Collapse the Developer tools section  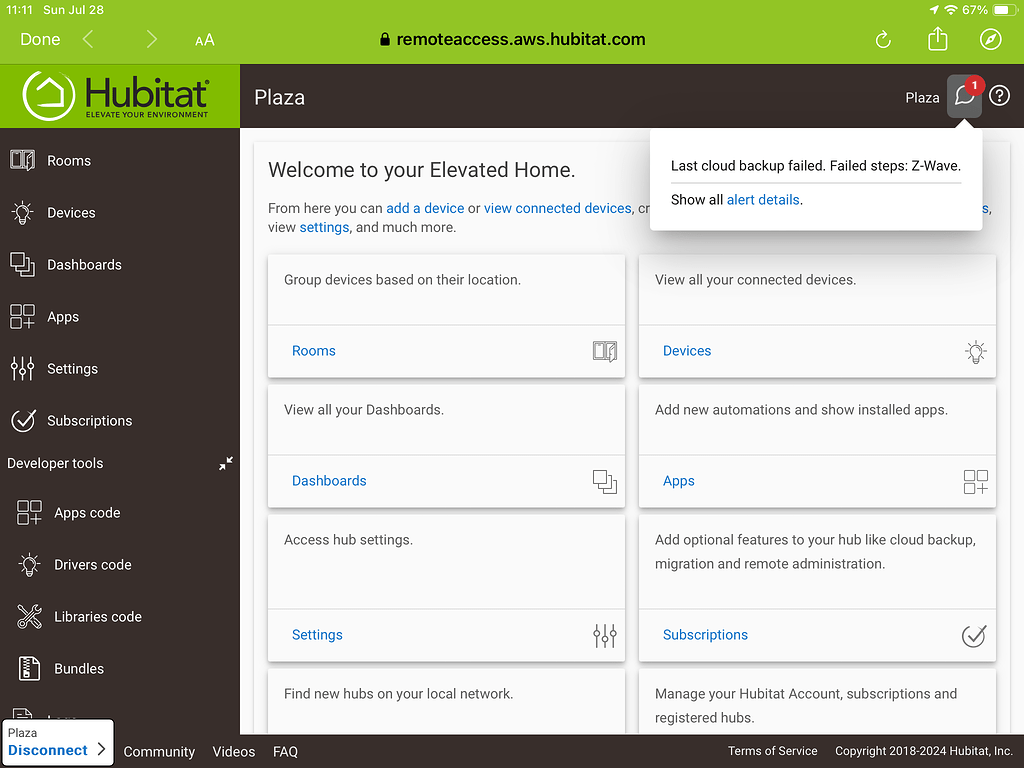click(x=226, y=463)
